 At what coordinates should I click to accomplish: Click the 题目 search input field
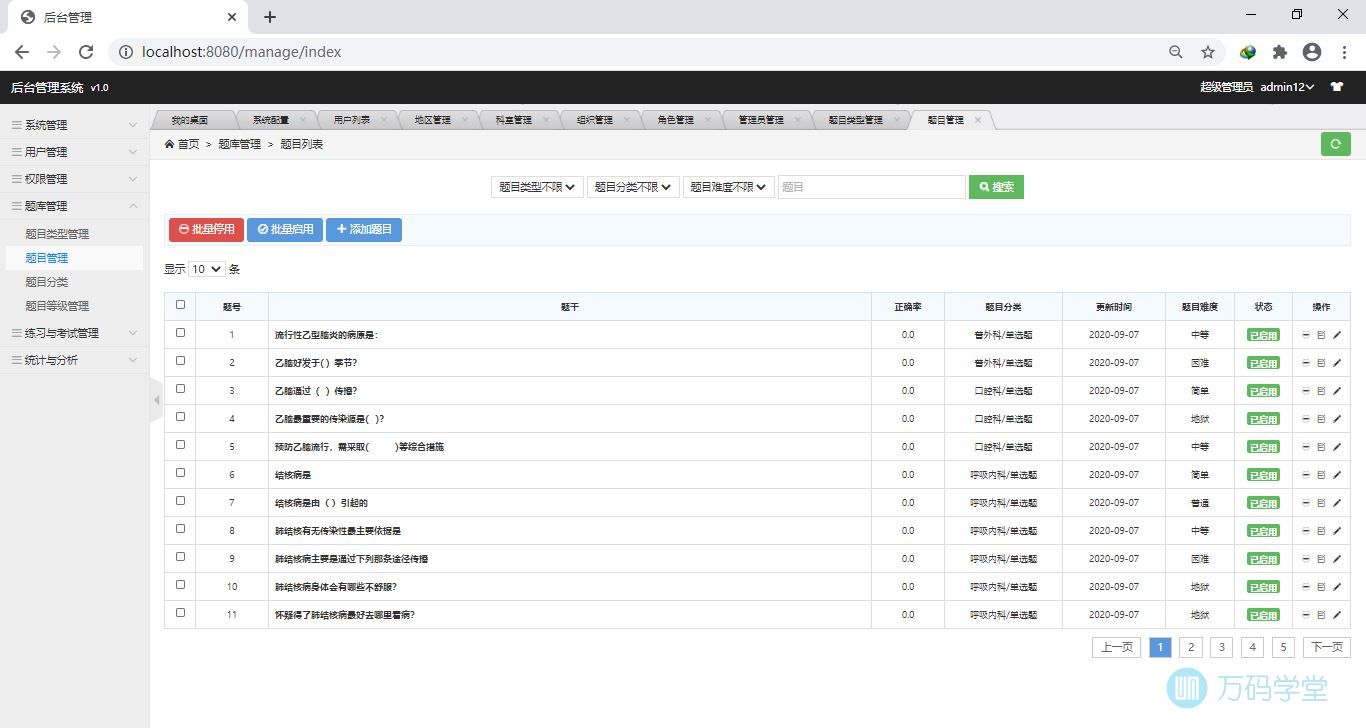click(x=872, y=187)
